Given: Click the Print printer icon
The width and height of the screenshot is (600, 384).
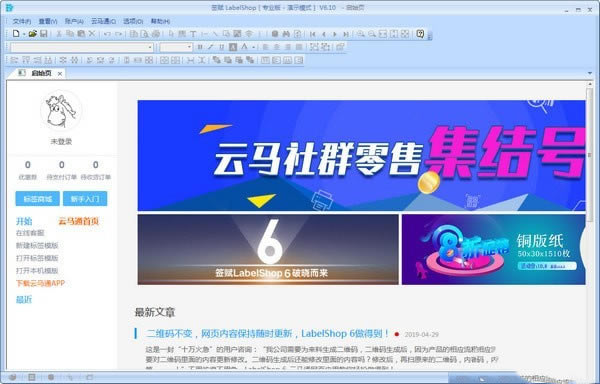Looking at the screenshot, I should 156,34.
